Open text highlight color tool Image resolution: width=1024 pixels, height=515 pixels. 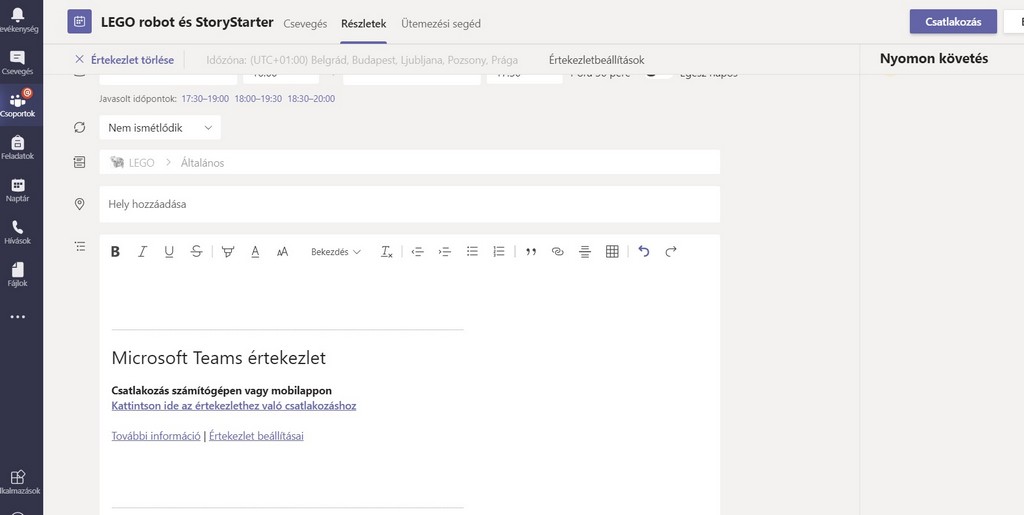[x=228, y=251]
